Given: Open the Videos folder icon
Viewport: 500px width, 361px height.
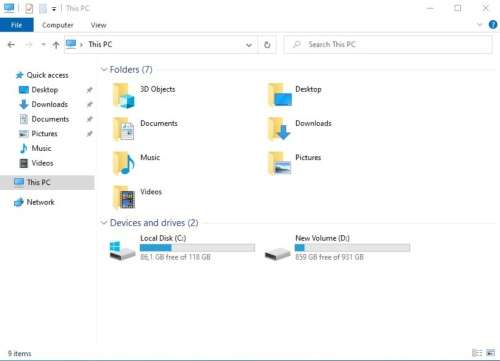Looking at the screenshot, I should [124, 197].
